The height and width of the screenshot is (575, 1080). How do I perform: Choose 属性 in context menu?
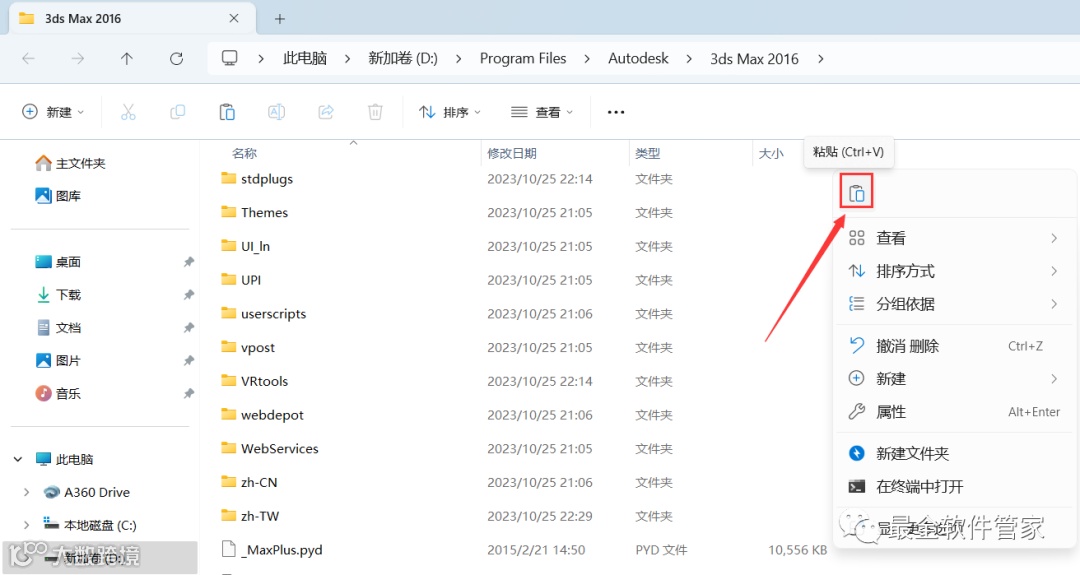954,412
